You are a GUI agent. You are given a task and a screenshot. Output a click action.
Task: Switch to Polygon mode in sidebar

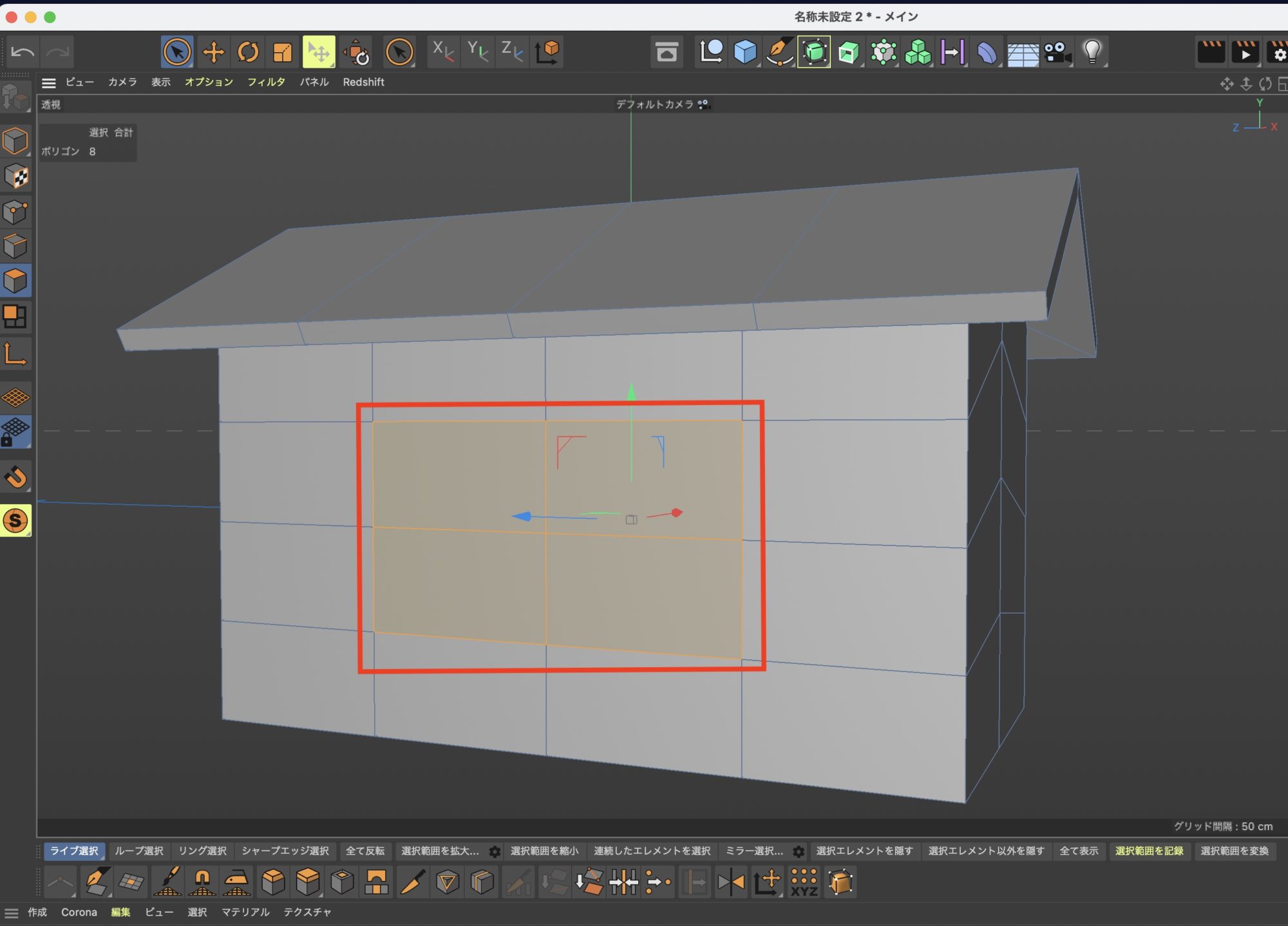coord(15,281)
